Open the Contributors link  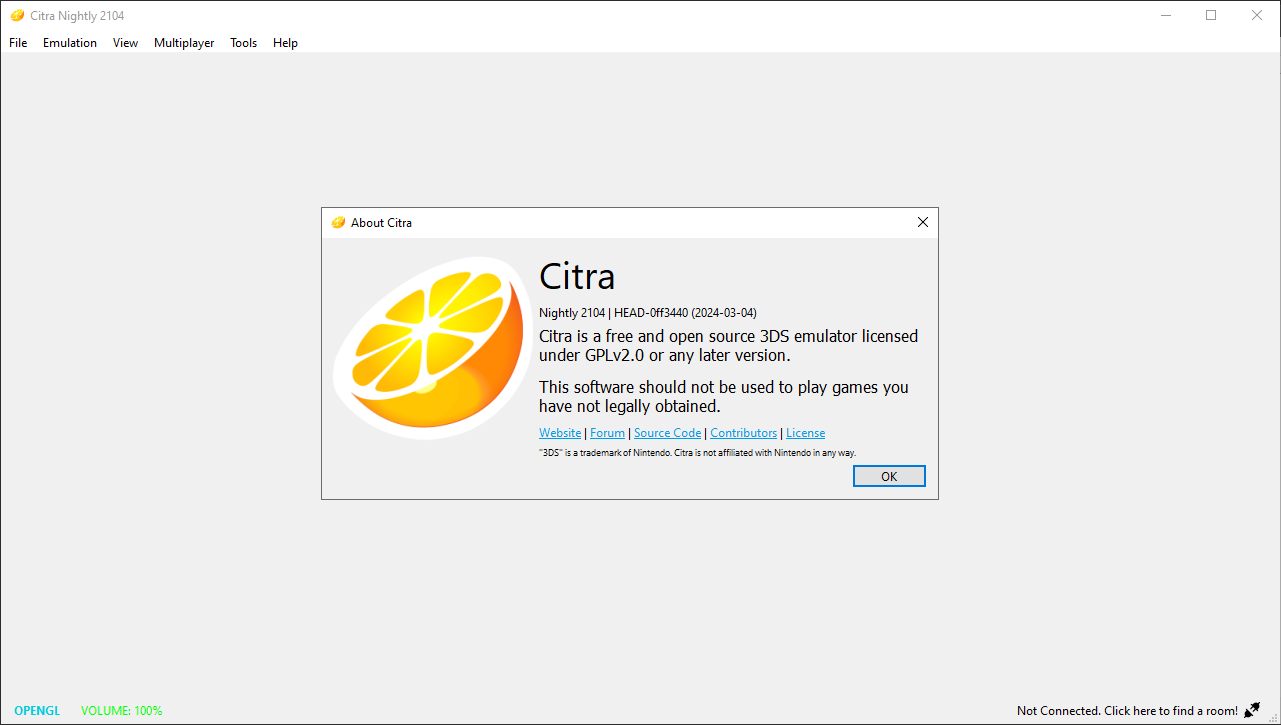pyautogui.click(x=743, y=433)
